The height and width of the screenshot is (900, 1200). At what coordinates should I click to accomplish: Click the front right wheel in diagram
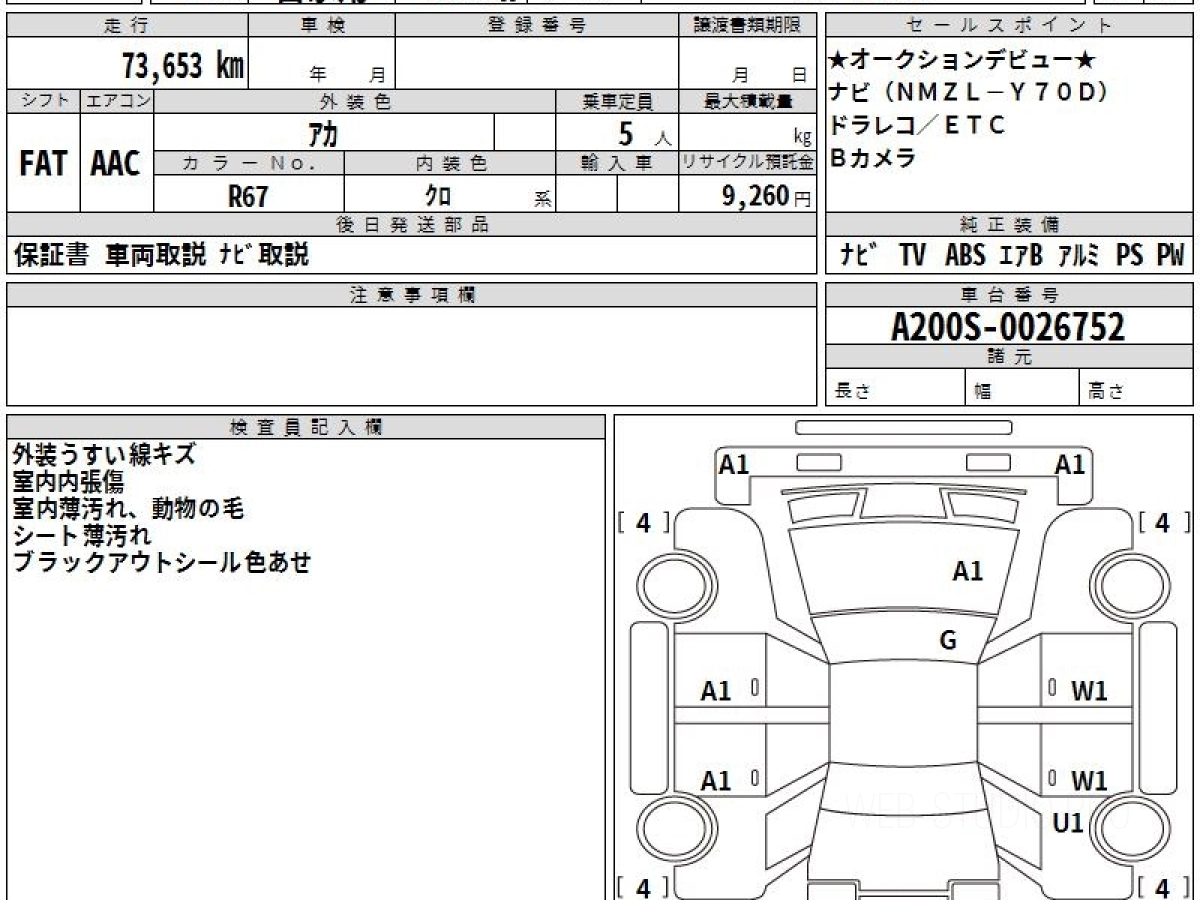click(1122, 583)
